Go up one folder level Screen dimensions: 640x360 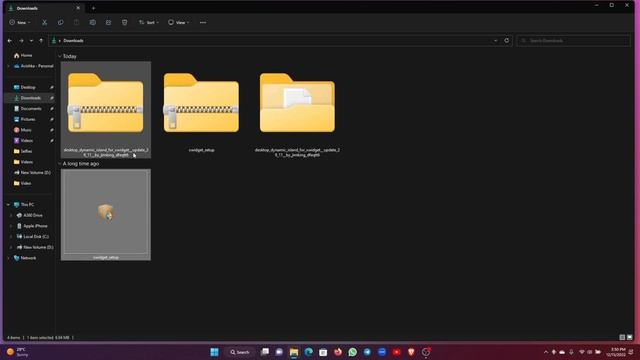(x=41, y=41)
